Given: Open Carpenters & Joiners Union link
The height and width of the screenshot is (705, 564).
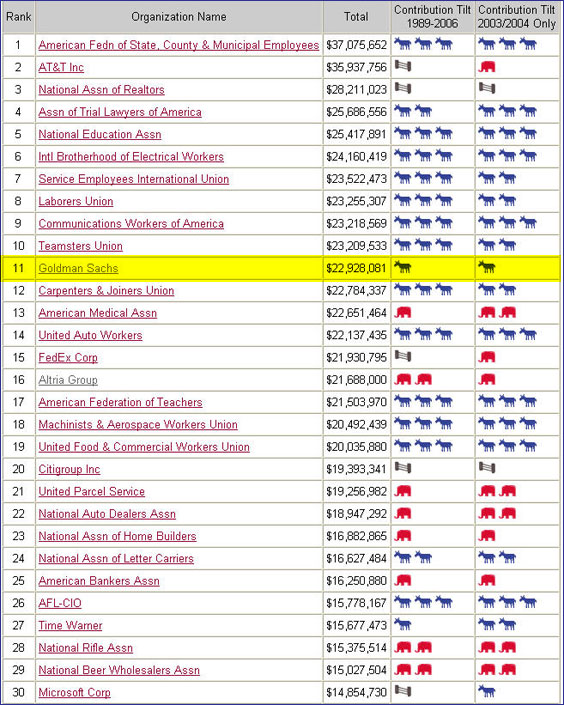Looking at the screenshot, I should (x=106, y=290).
